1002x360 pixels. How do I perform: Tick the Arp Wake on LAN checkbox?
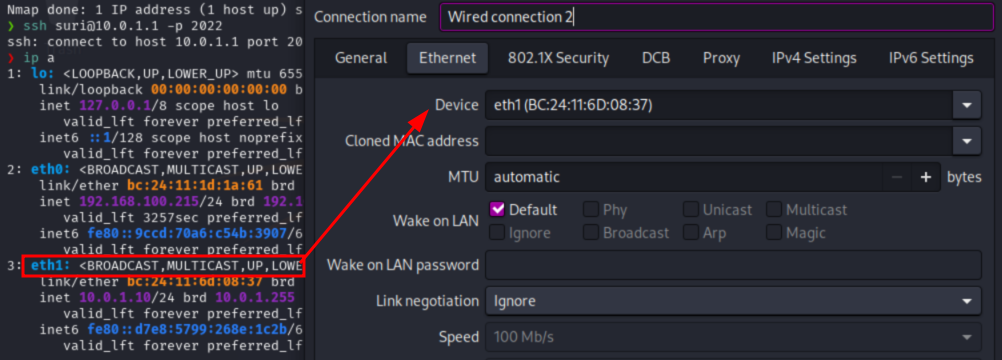(691, 233)
